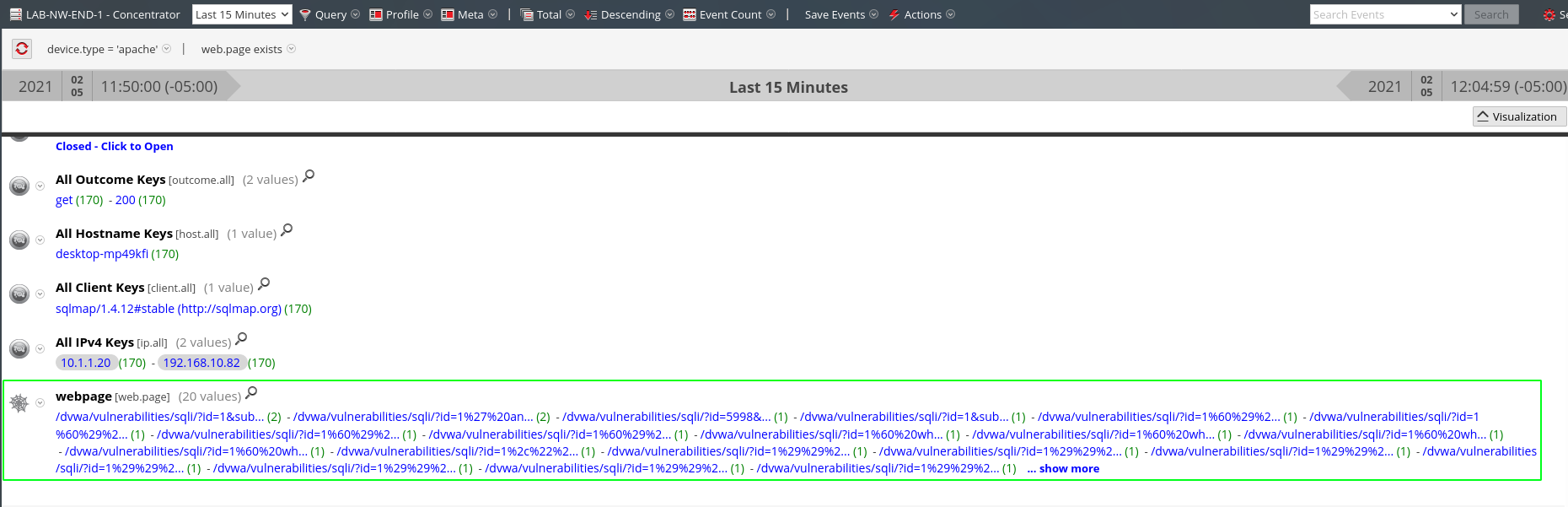Click the webpage [web.page] heading
The image size is (1568, 507).
pos(112,396)
